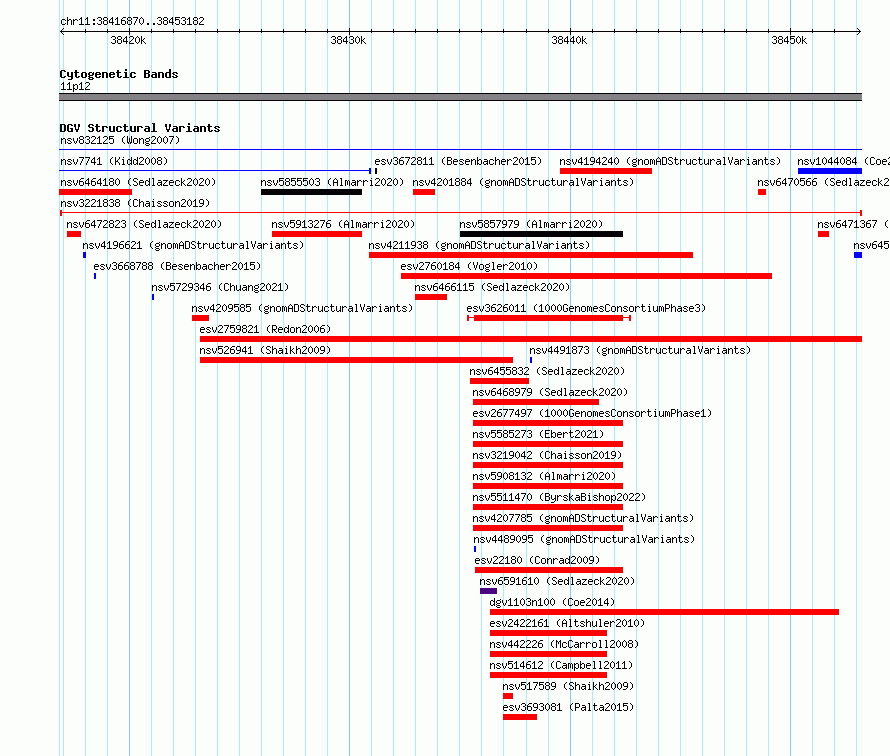
Task: Click the 38440k ruler tick label
Action: (x=569, y=40)
